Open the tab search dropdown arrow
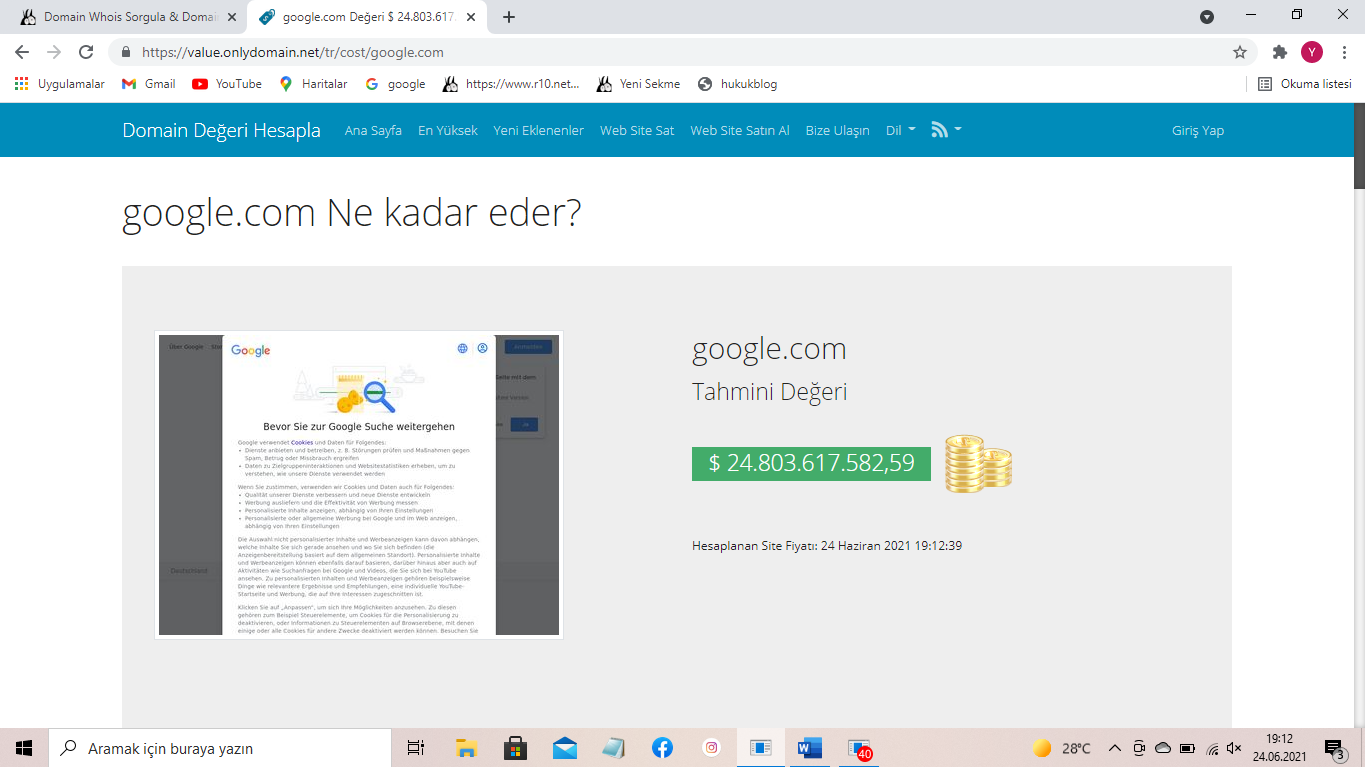Screen dimensions: 1365x767 coord(1207,17)
